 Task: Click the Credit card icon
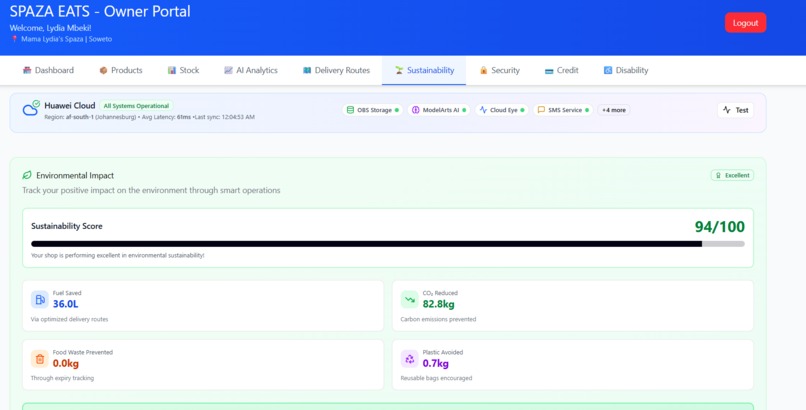coord(549,71)
